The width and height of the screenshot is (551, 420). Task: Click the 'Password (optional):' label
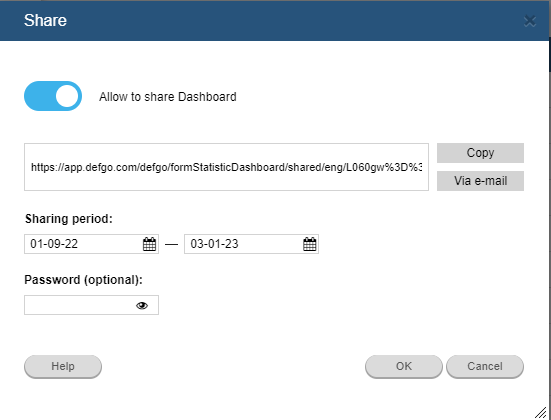84,280
